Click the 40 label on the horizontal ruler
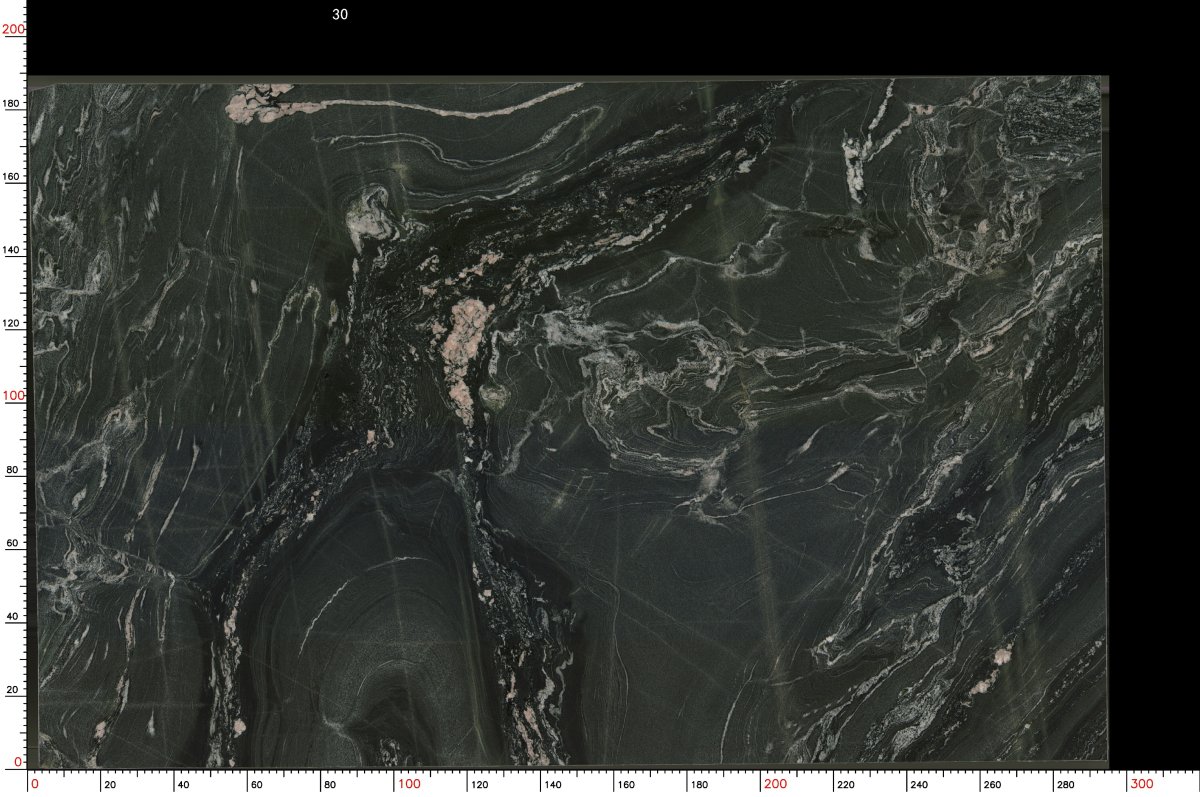The height and width of the screenshot is (797, 1200). tap(182, 784)
